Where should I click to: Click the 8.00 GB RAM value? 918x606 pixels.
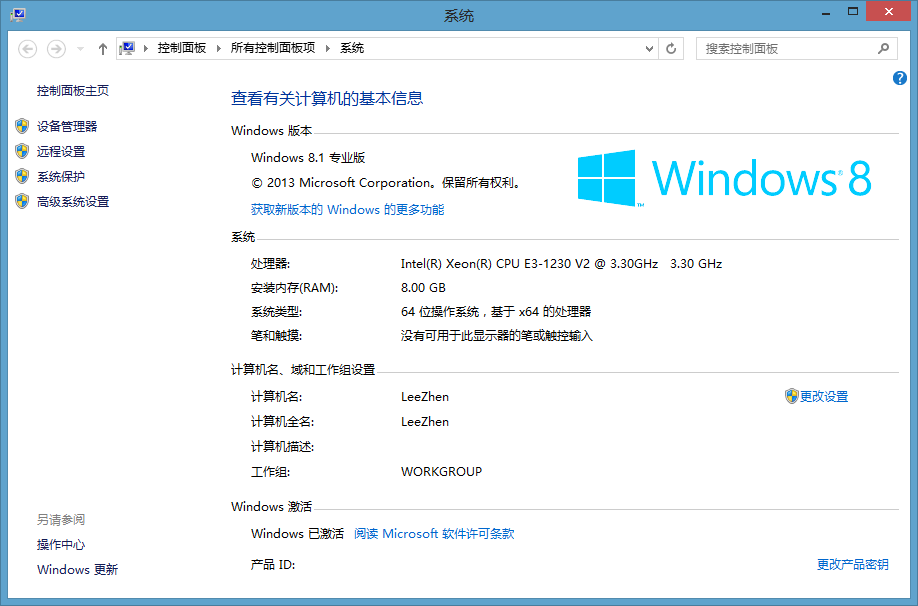423,287
